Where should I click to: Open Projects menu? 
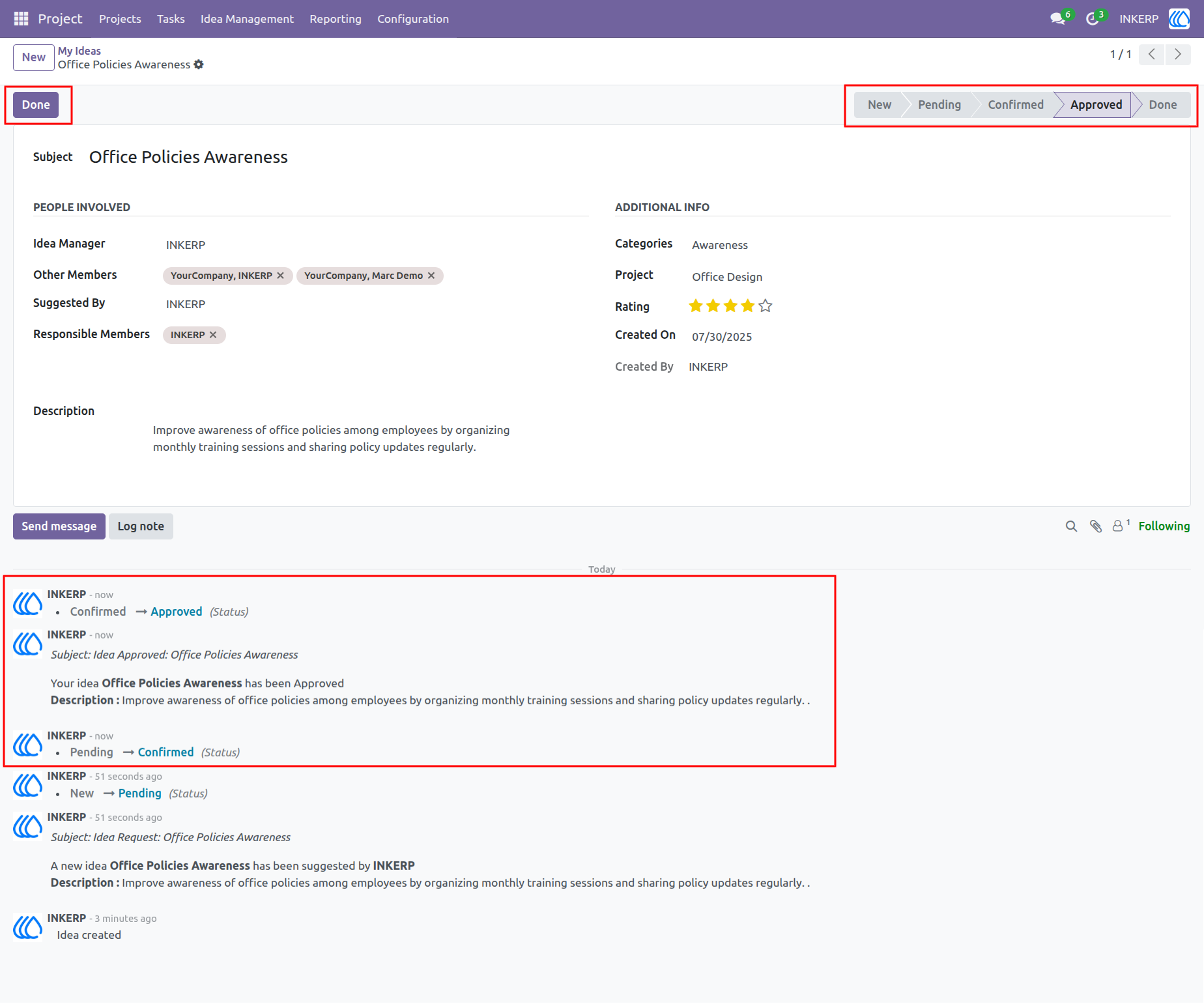[x=120, y=19]
